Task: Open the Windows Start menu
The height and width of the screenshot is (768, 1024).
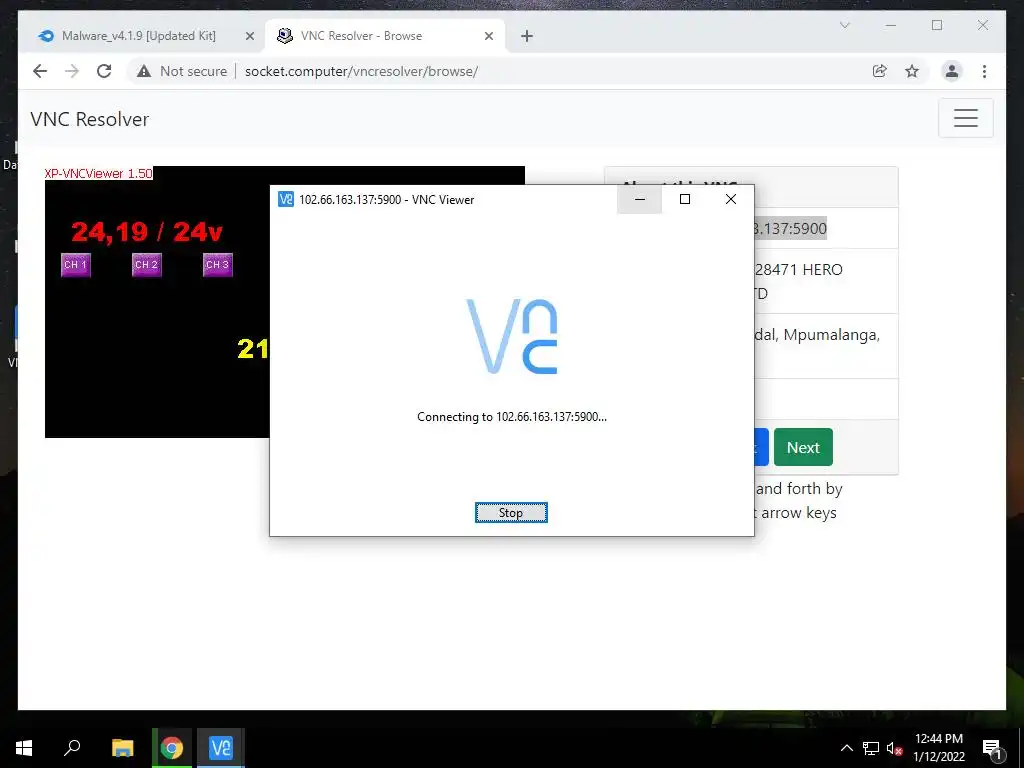Action: 24,748
